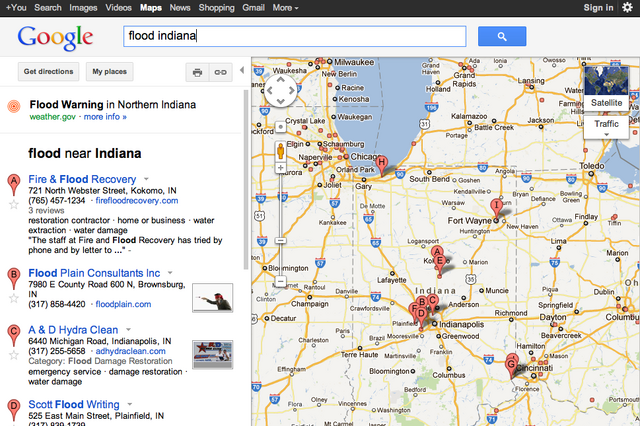Open News in top bar
The width and height of the screenshot is (640, 426).
tap(180, 8)
